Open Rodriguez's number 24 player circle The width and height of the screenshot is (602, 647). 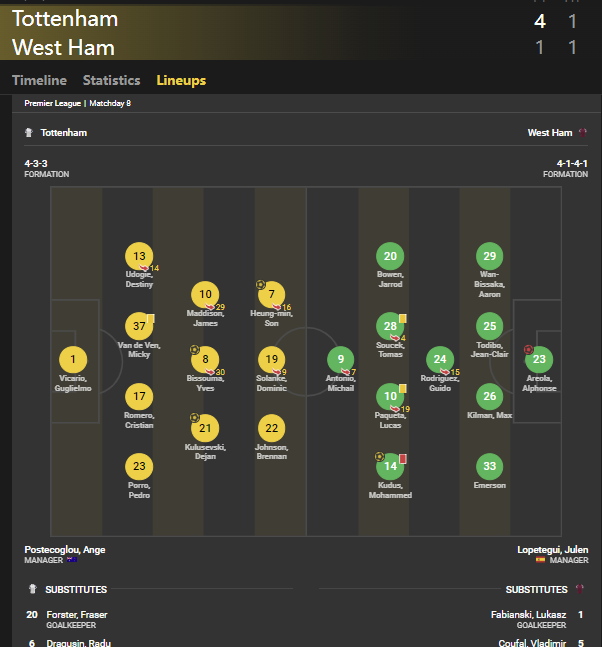tap(440, 359)
